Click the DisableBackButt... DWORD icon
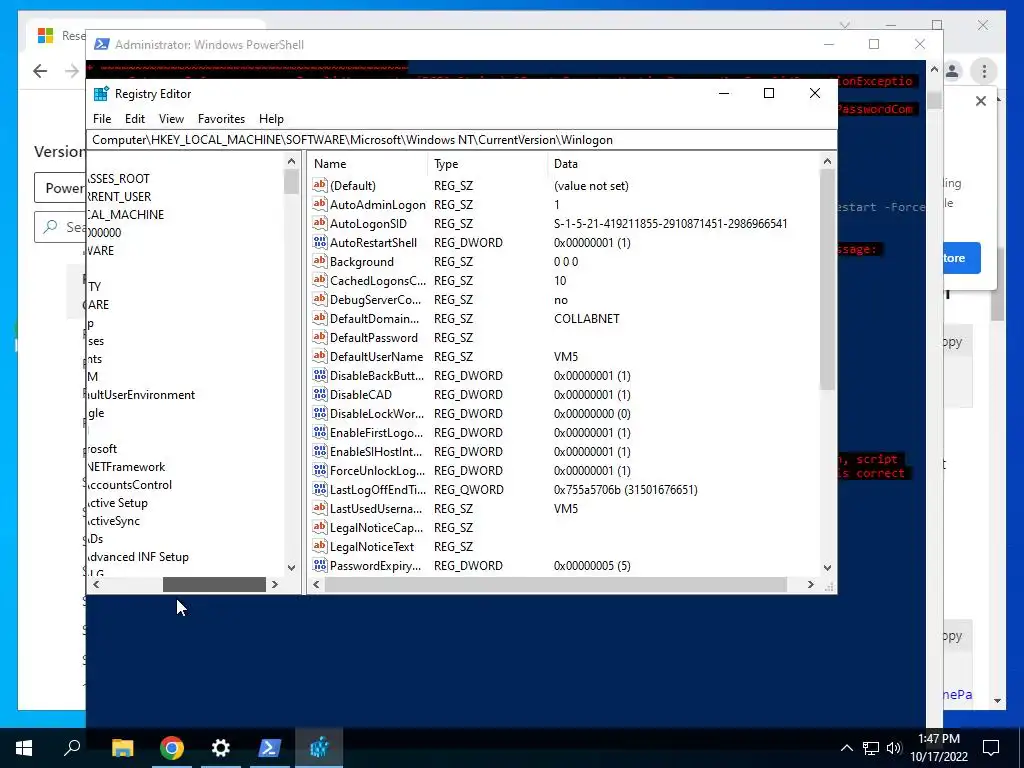This screenshot has width=1024, height=768. (319, 376)
